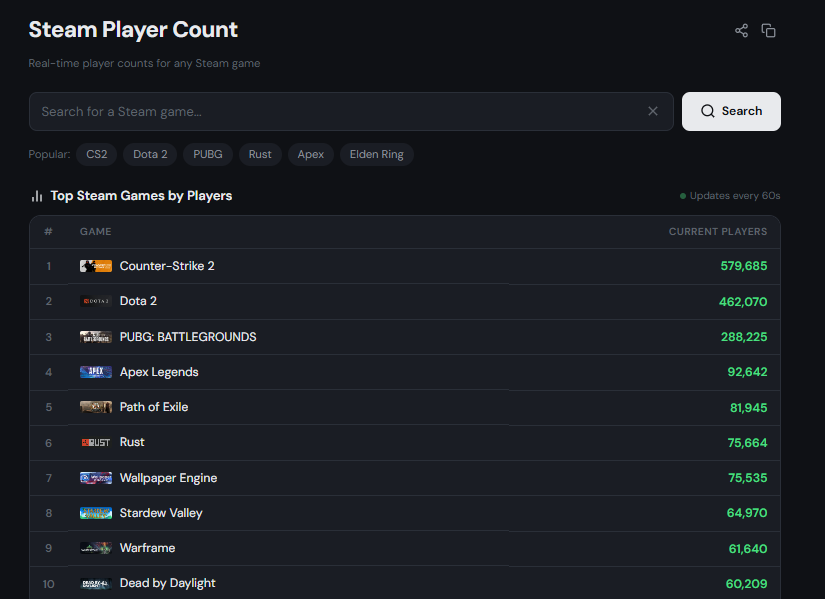This screenshot has height=599, width=825.
Task: Clear the search field with the X icon
Action: pos(653,111)
